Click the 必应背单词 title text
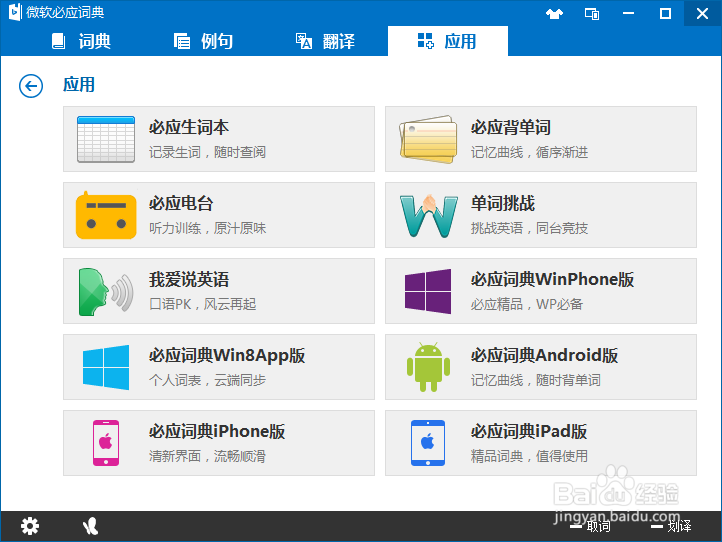Screen dimensions: 722x542 tap(511, 128)
